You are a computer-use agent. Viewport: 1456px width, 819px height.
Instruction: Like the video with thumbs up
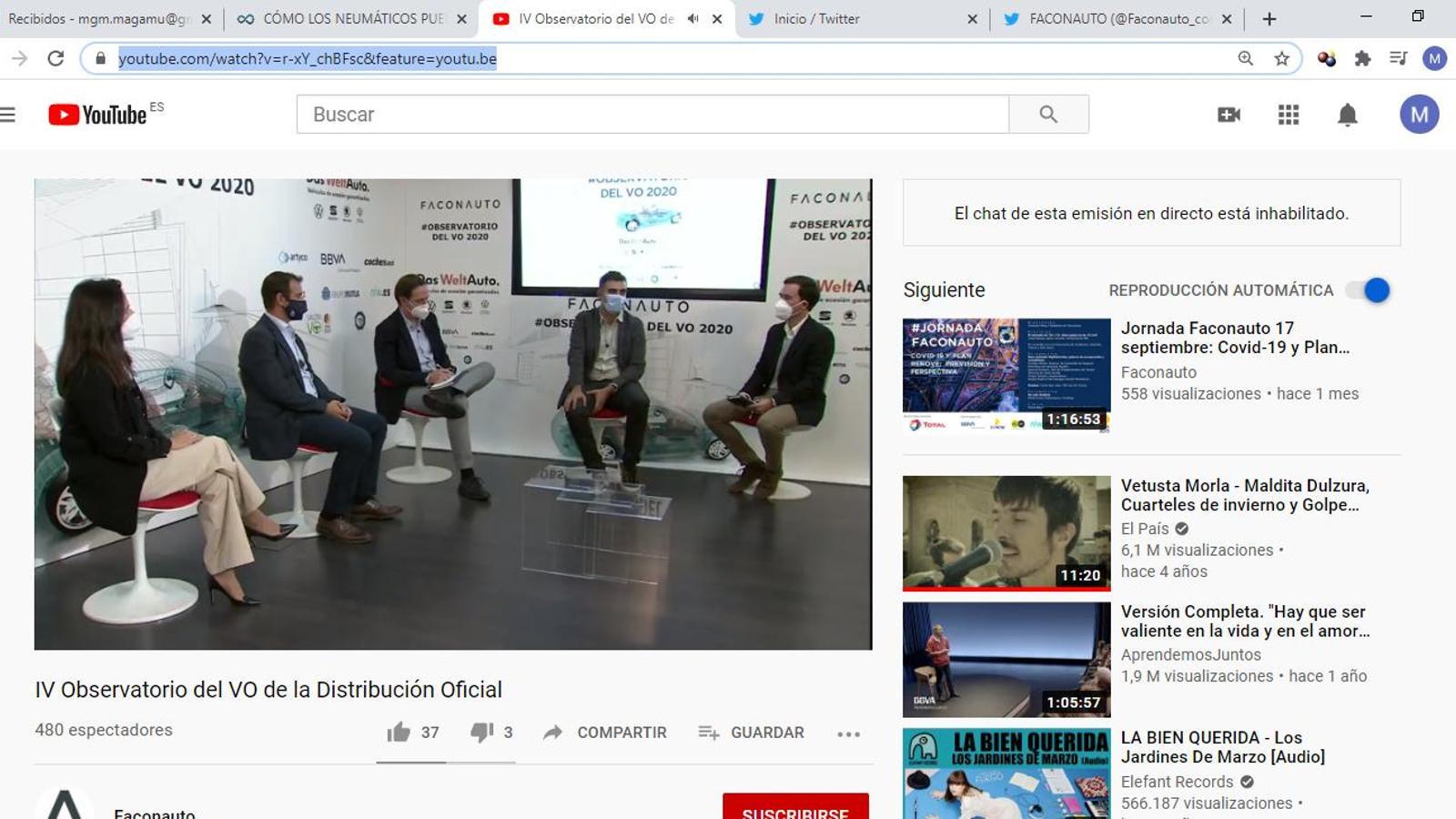coord(399,733)
